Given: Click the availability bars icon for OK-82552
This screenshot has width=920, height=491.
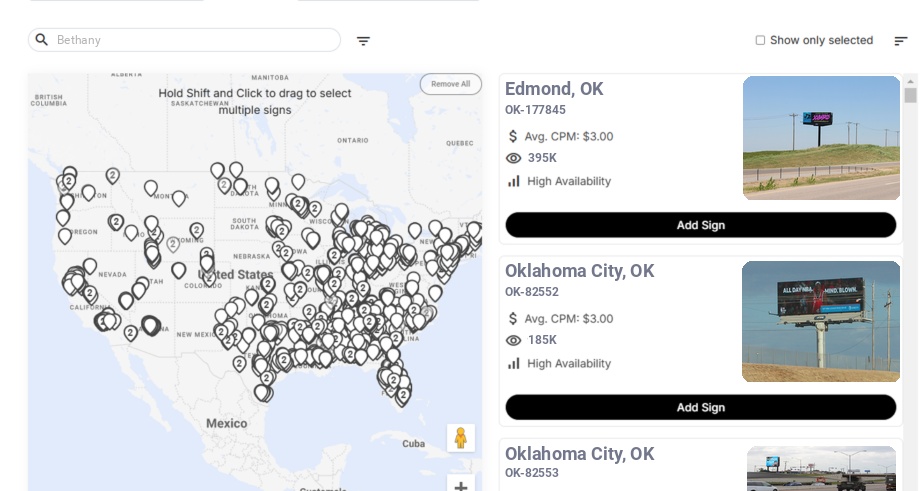Looking at the screenshot, I should tap(514, 363).
